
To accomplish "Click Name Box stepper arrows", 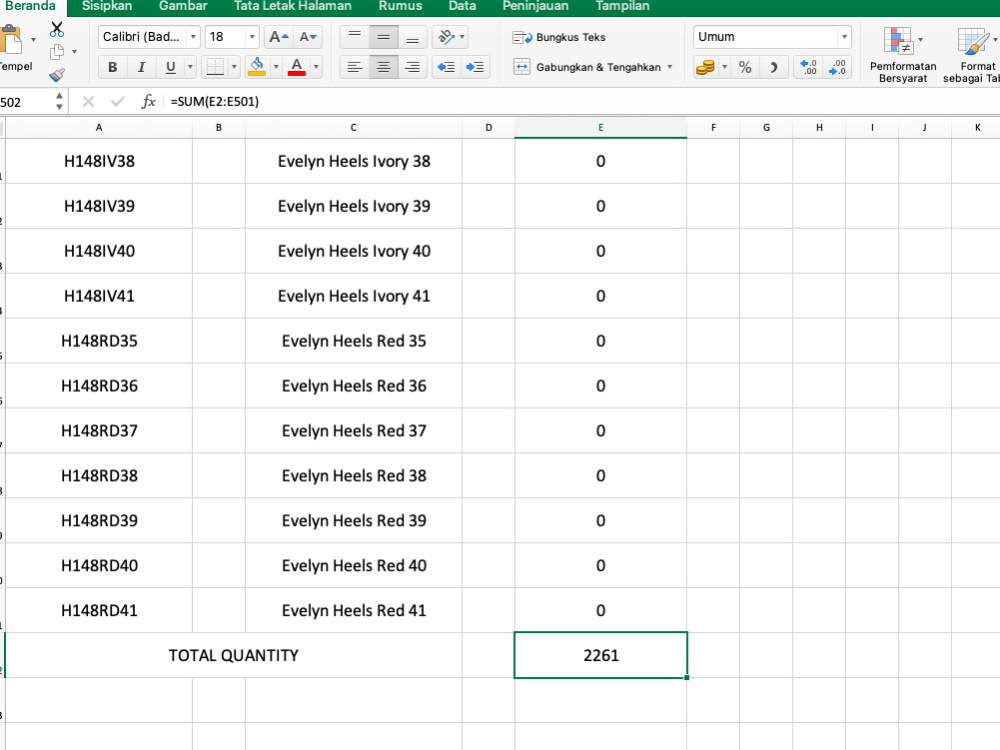I will (59, 101).
